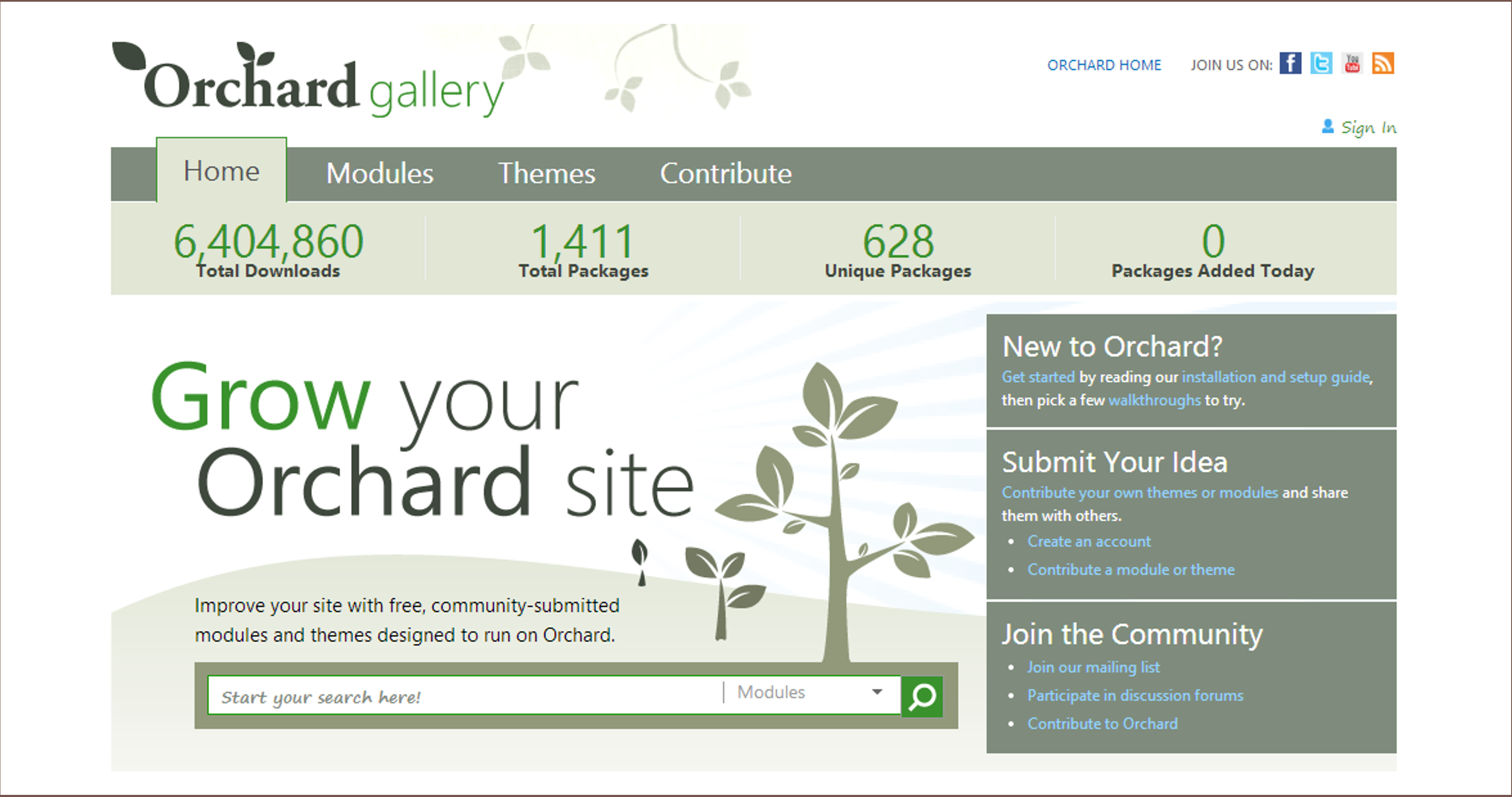Open the Modules tab
This screenshot has width=1512, height=797.
click(380, 174)
